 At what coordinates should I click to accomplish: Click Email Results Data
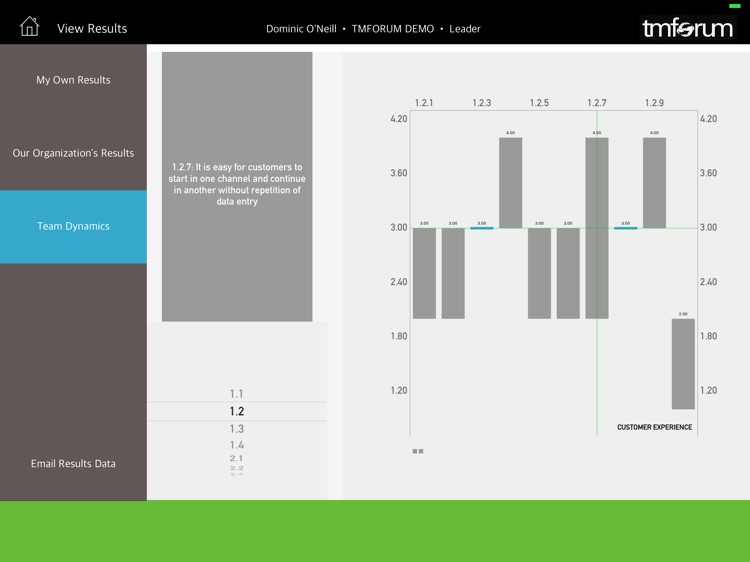[73, 463]
